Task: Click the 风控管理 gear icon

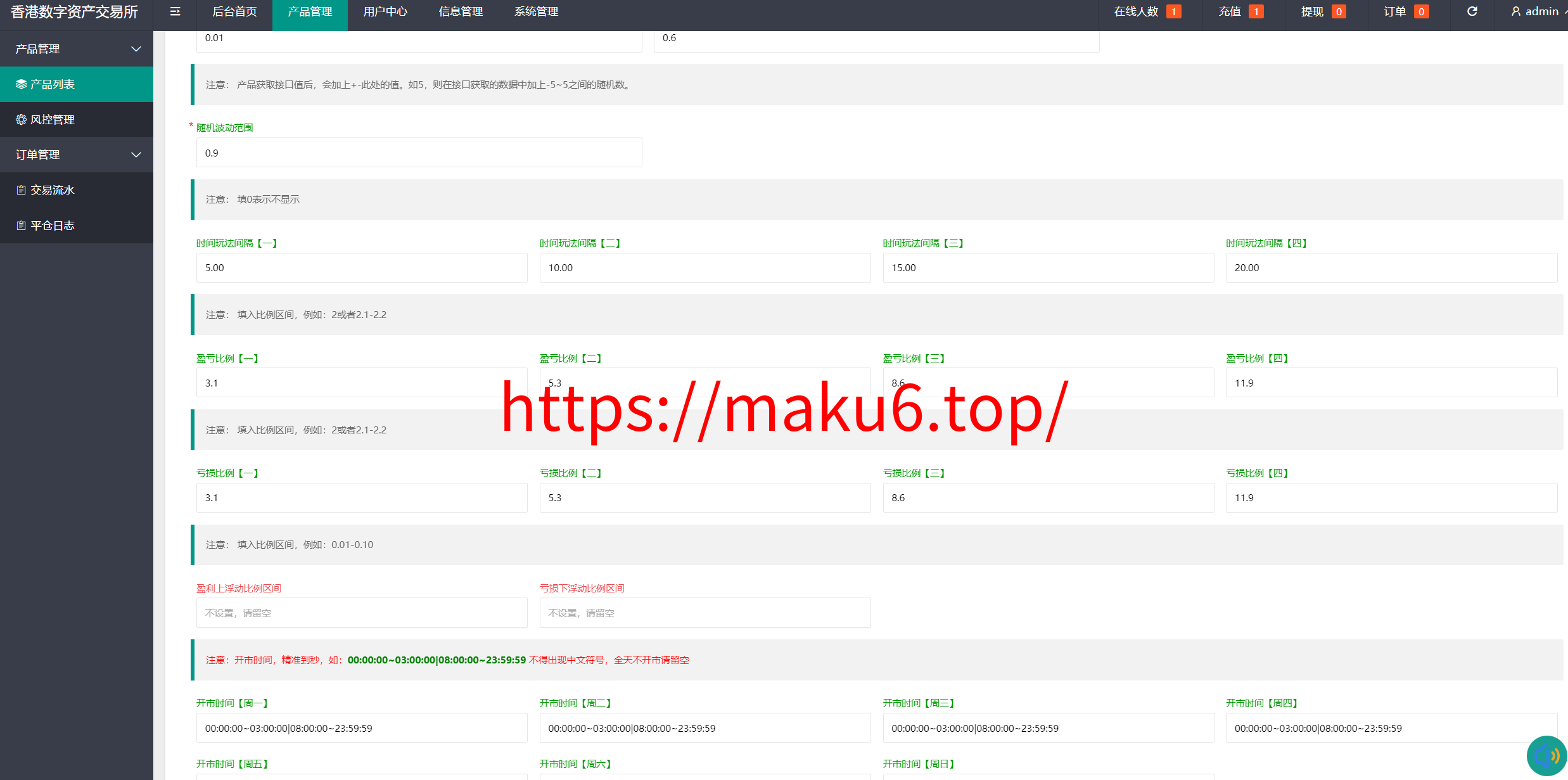Action: tap(21, 120)
